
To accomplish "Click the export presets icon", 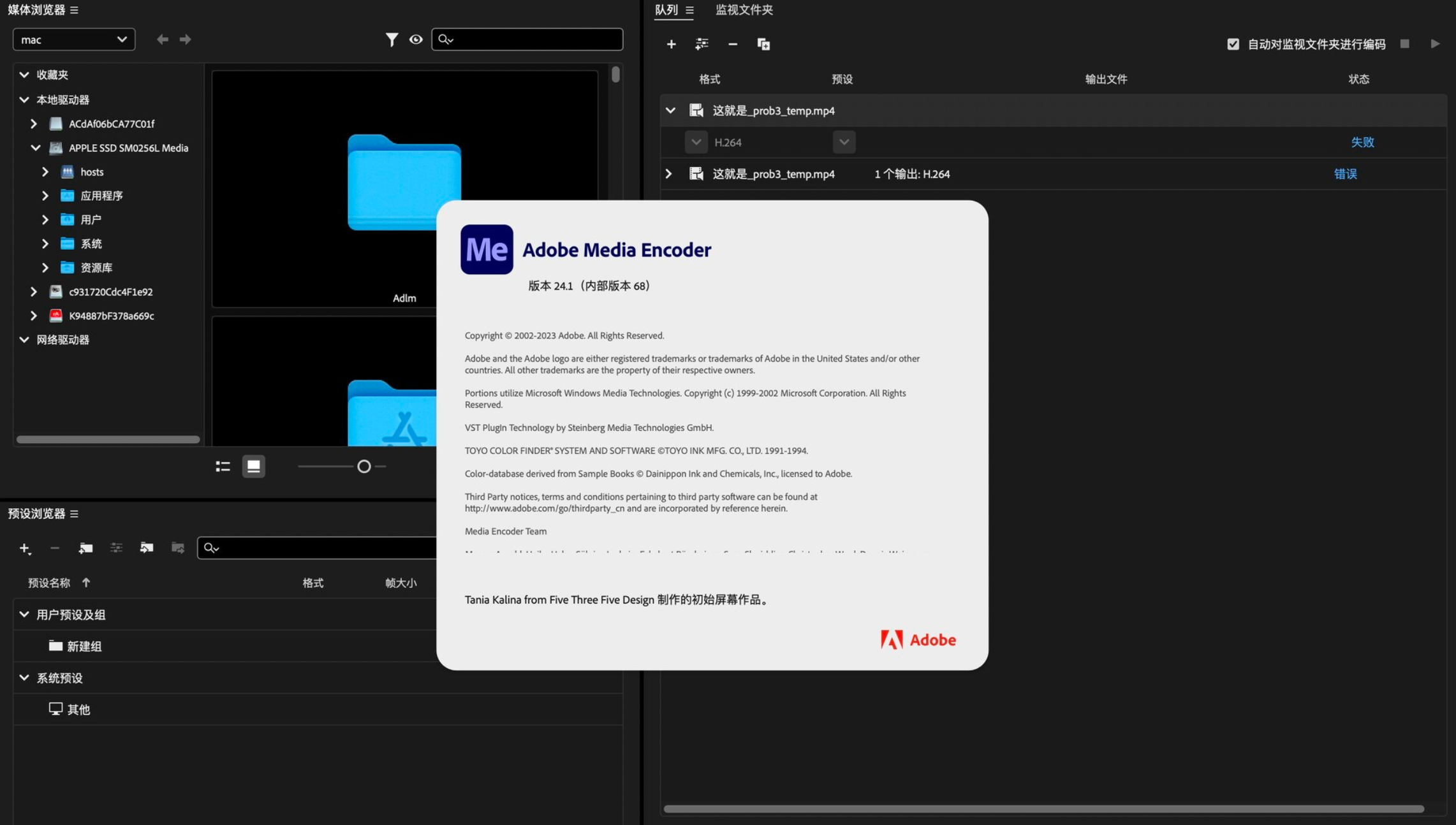I will pyautogui.click(x=178, y=548).
